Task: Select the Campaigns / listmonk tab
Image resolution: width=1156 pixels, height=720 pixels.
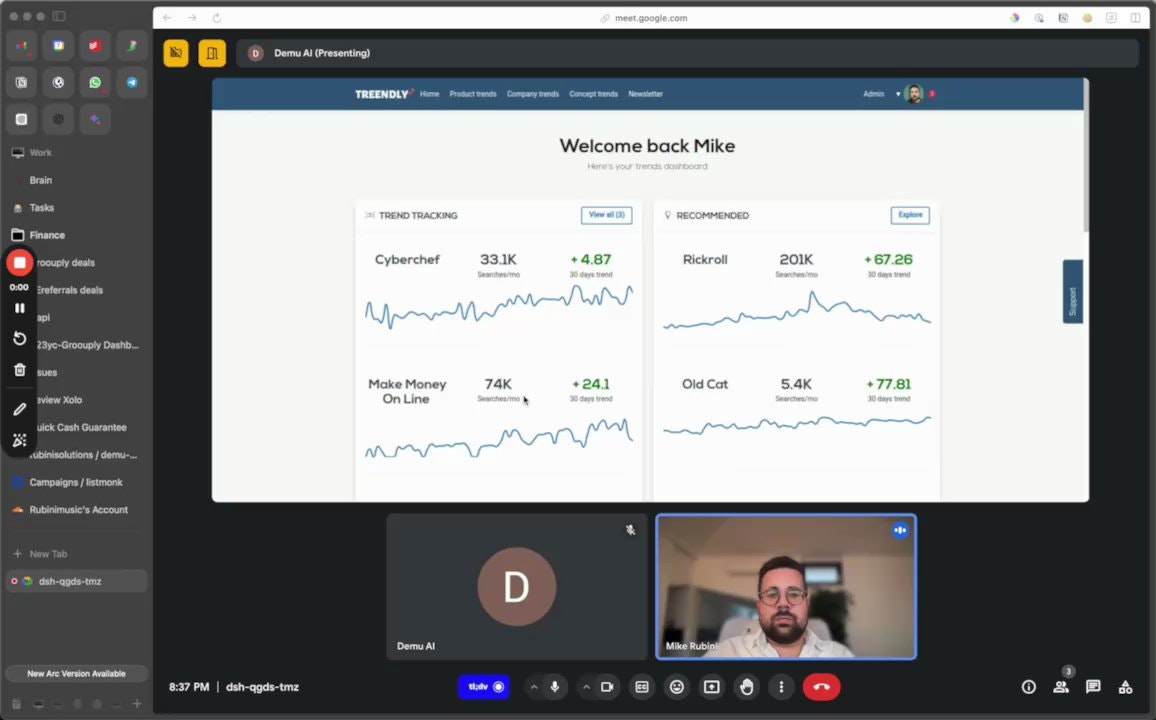Action: (x=76, y=482)
